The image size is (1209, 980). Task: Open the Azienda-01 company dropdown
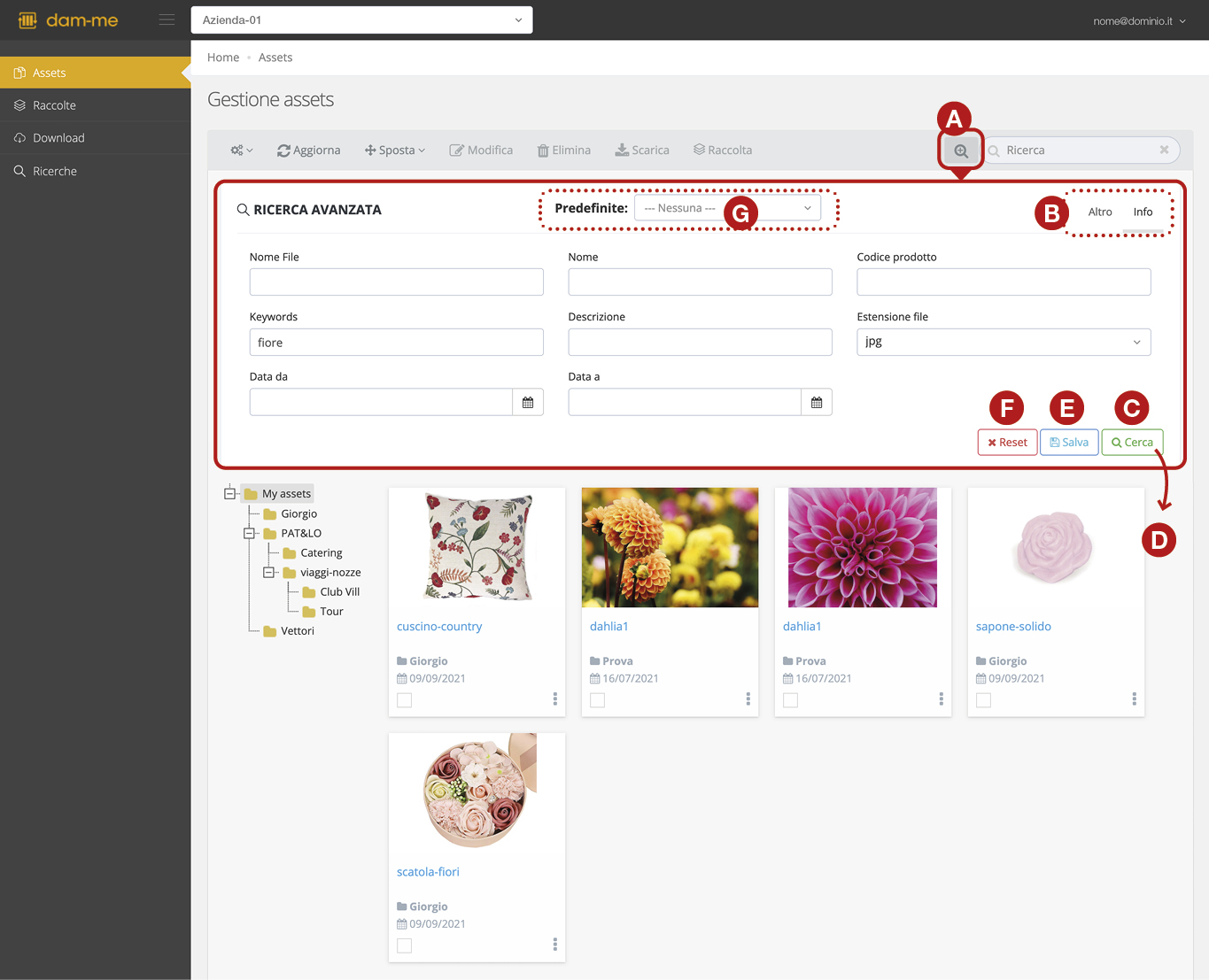click(361, 19)
